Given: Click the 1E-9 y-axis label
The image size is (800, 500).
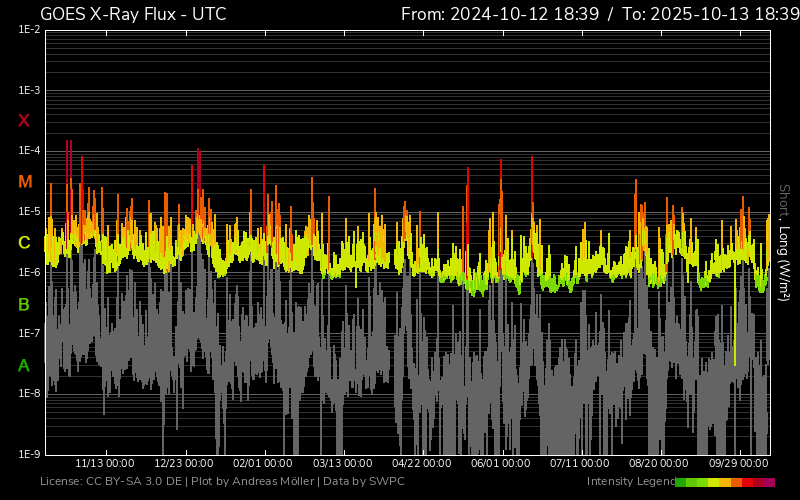Looking at the screenshot, I should (29, 454).
